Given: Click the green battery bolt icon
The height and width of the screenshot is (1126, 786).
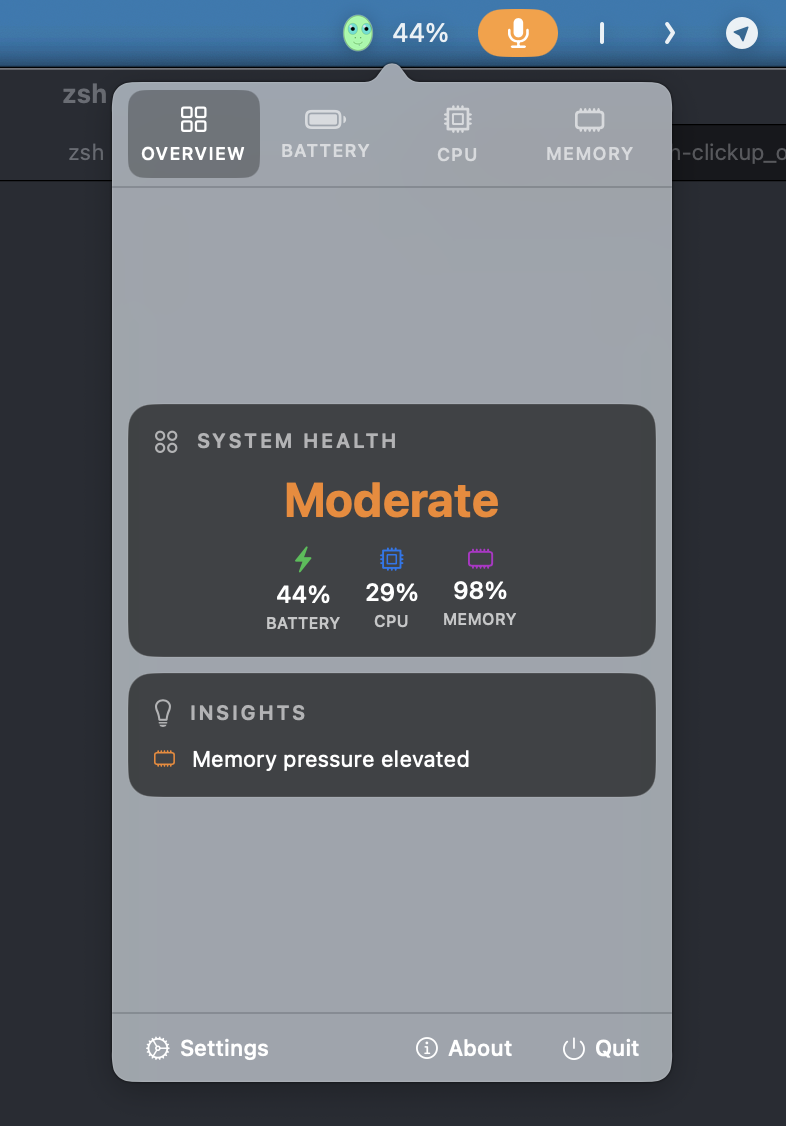Looking at the screenshot, I should pos(304,559).
